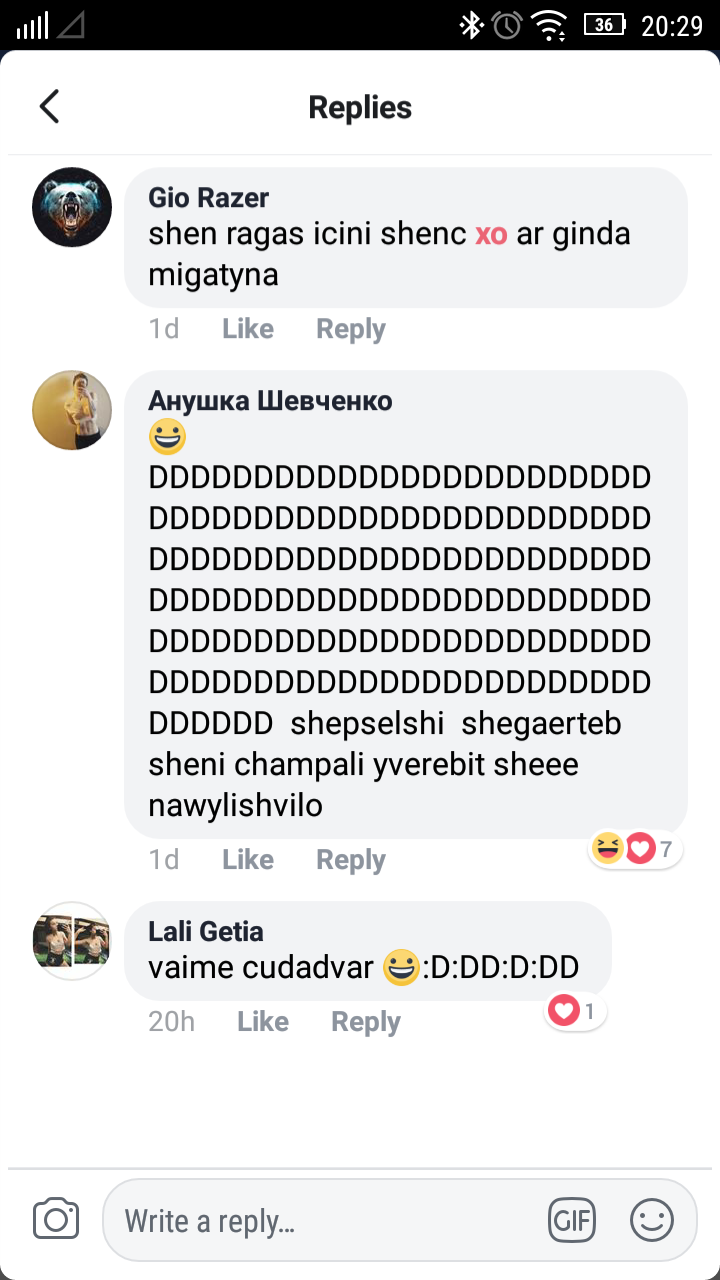Reply to Lali Getia's comment
Image resolution: width=720 pixels, height=1280 pixels.
click(365, 1022)
